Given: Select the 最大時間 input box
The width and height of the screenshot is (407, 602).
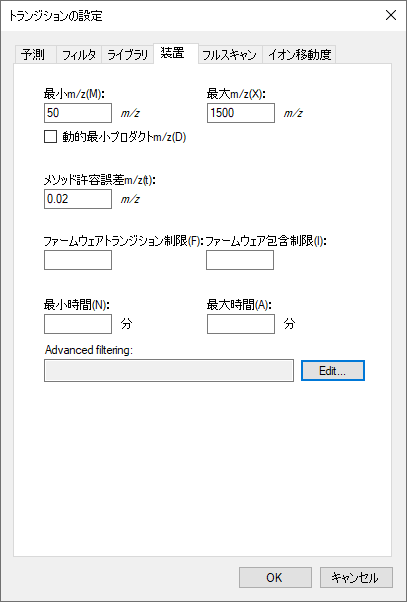Looking at the screenshot, I should click(x=241, y=324).
